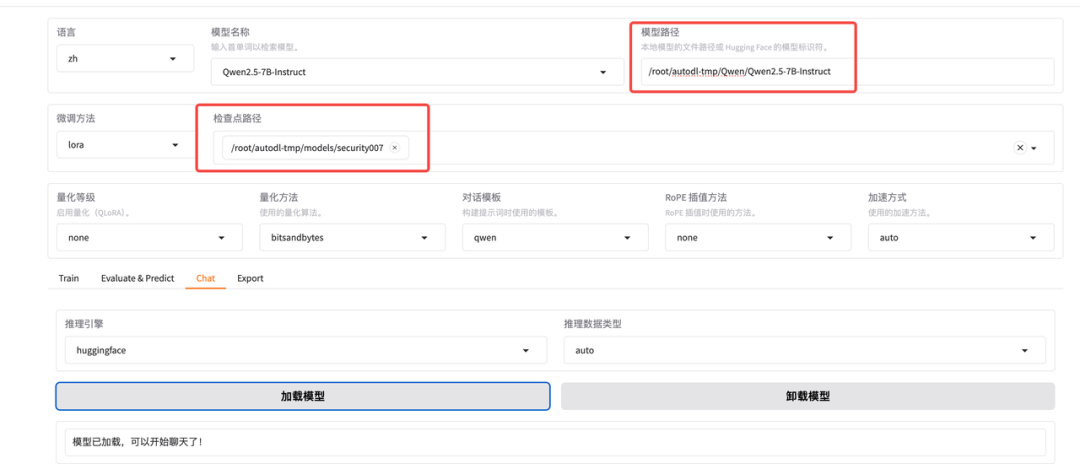Open the 微调方法 lora dropdown
1080x469 pixels.
click(x=125, y=145)
